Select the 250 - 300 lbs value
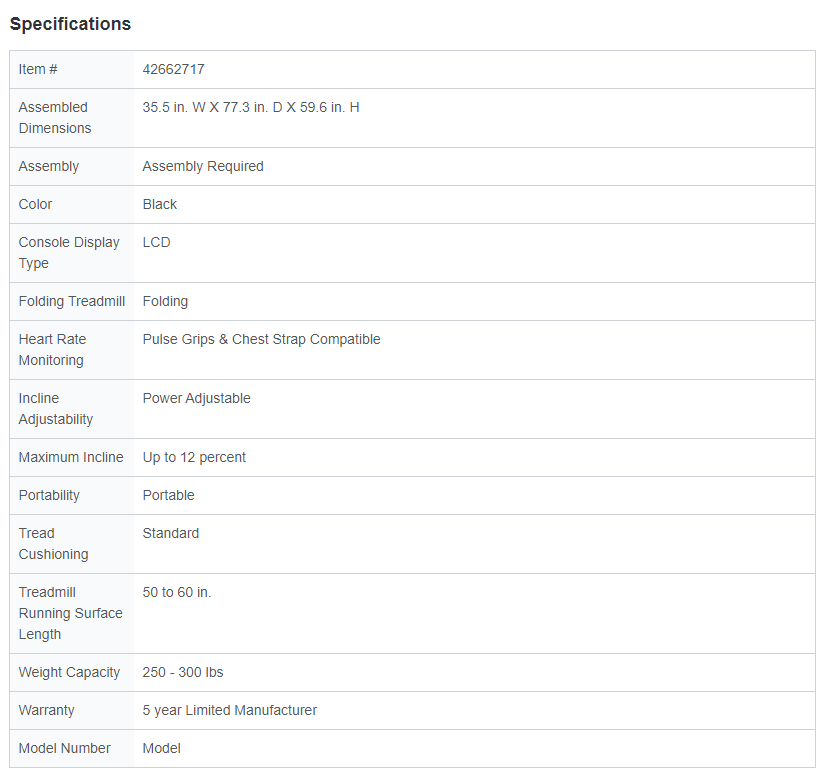 (183, 672)
